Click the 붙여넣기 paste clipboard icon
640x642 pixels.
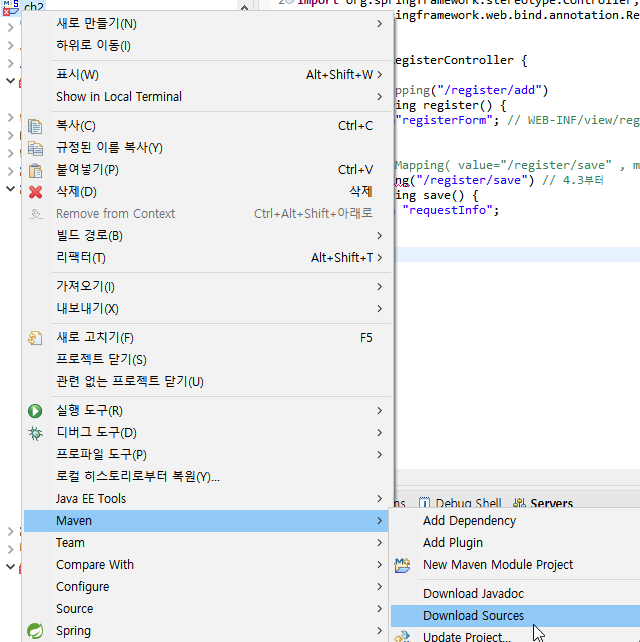(x=35, y=170)
